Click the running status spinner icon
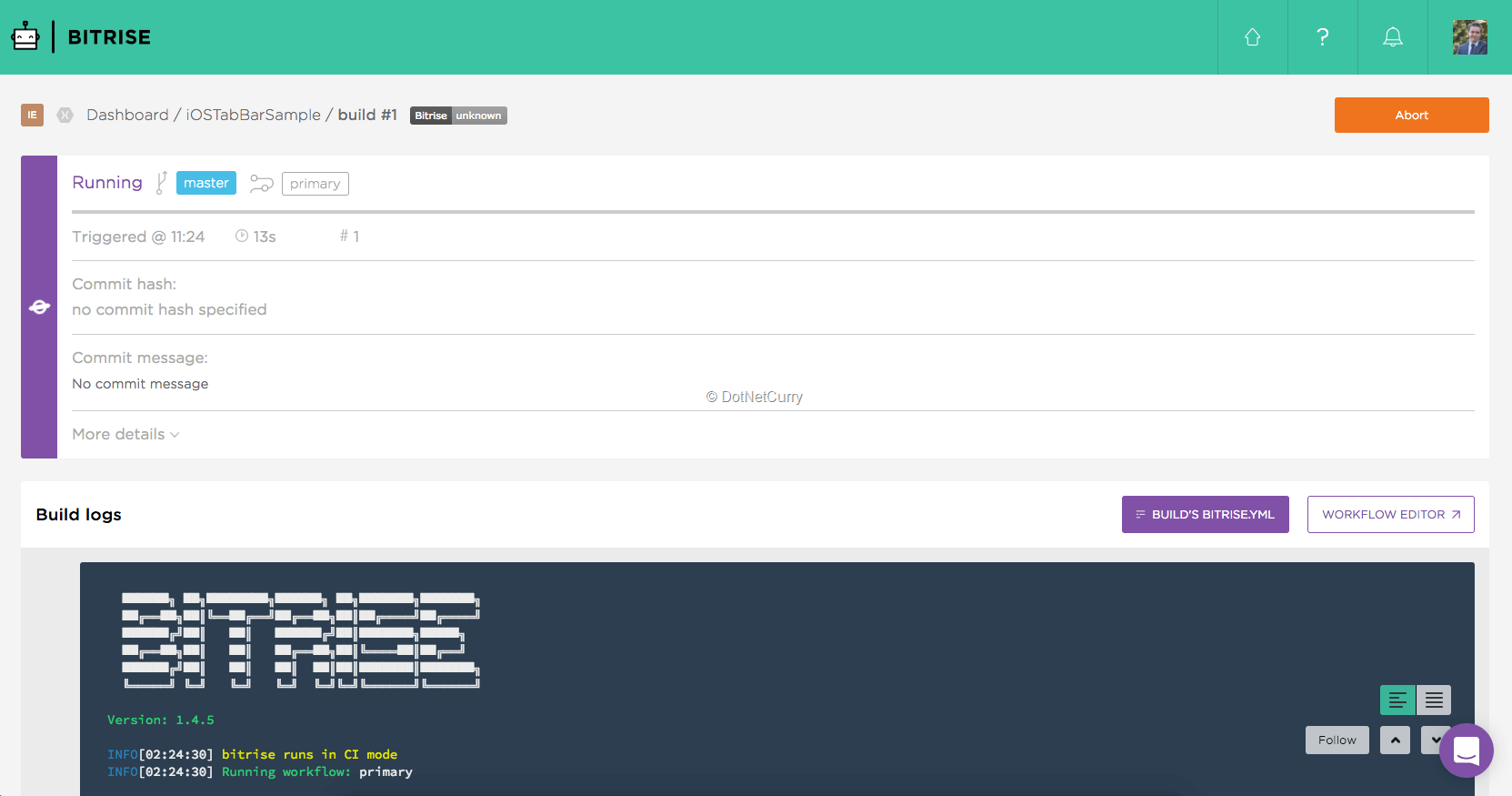The height and width of the screenshot is (796, 1512). pyautogui.click(x=39, y=307)
